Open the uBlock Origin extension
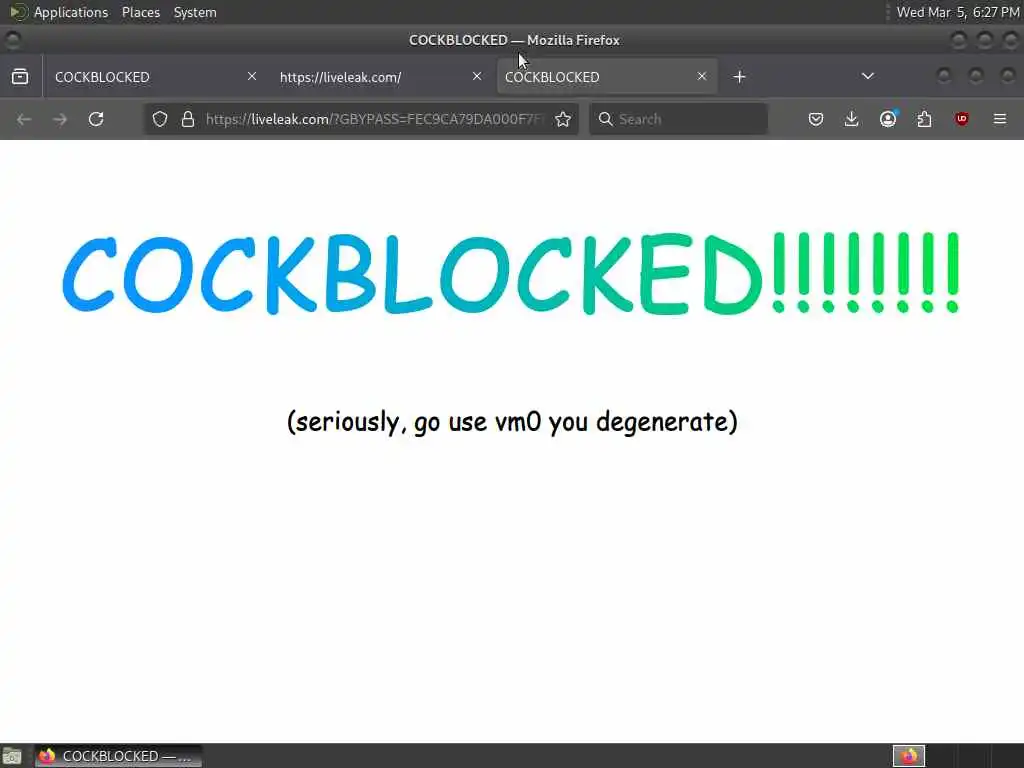 (x=961, y=119)
